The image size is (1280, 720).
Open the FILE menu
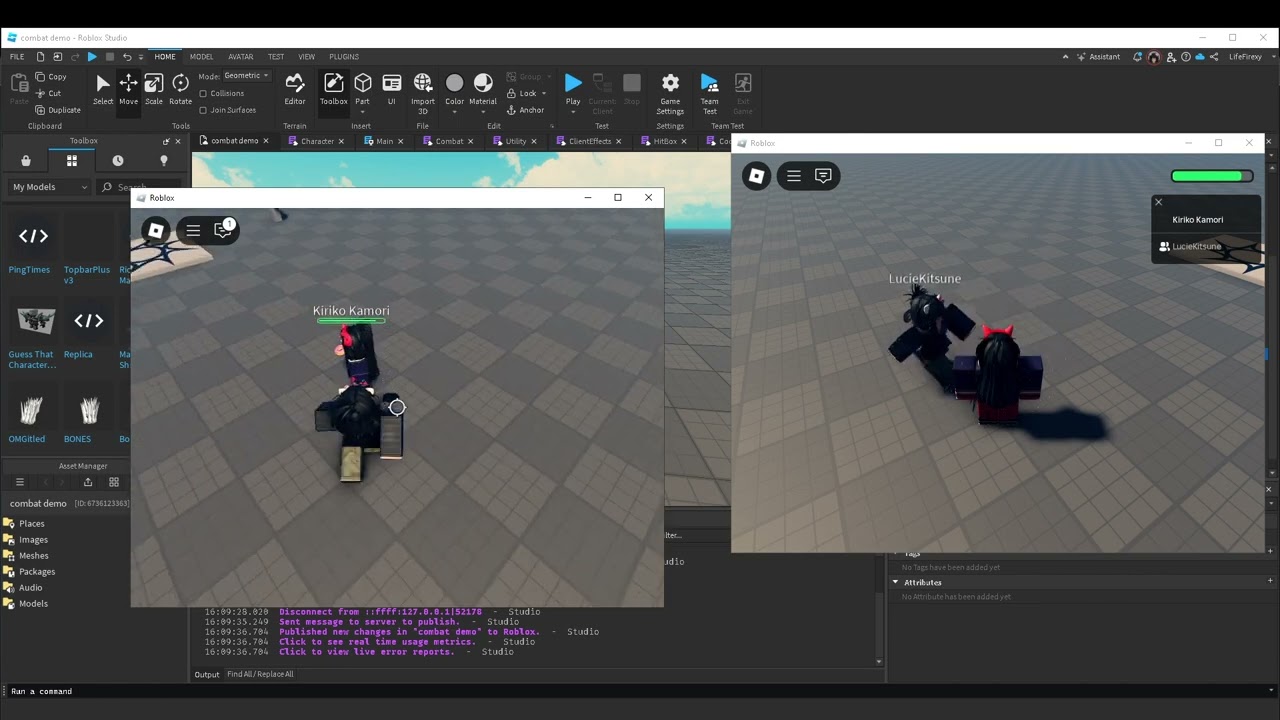(17, 57)
